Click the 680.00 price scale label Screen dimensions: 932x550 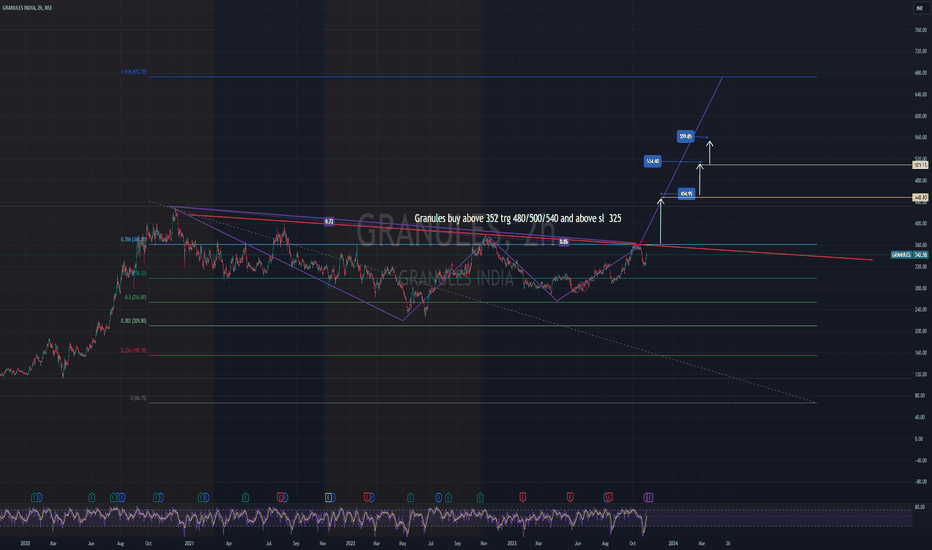[920, 73]
